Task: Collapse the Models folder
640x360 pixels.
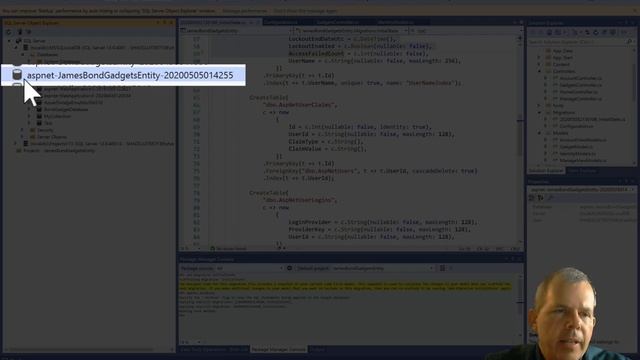Action: [x=539, y=133]
